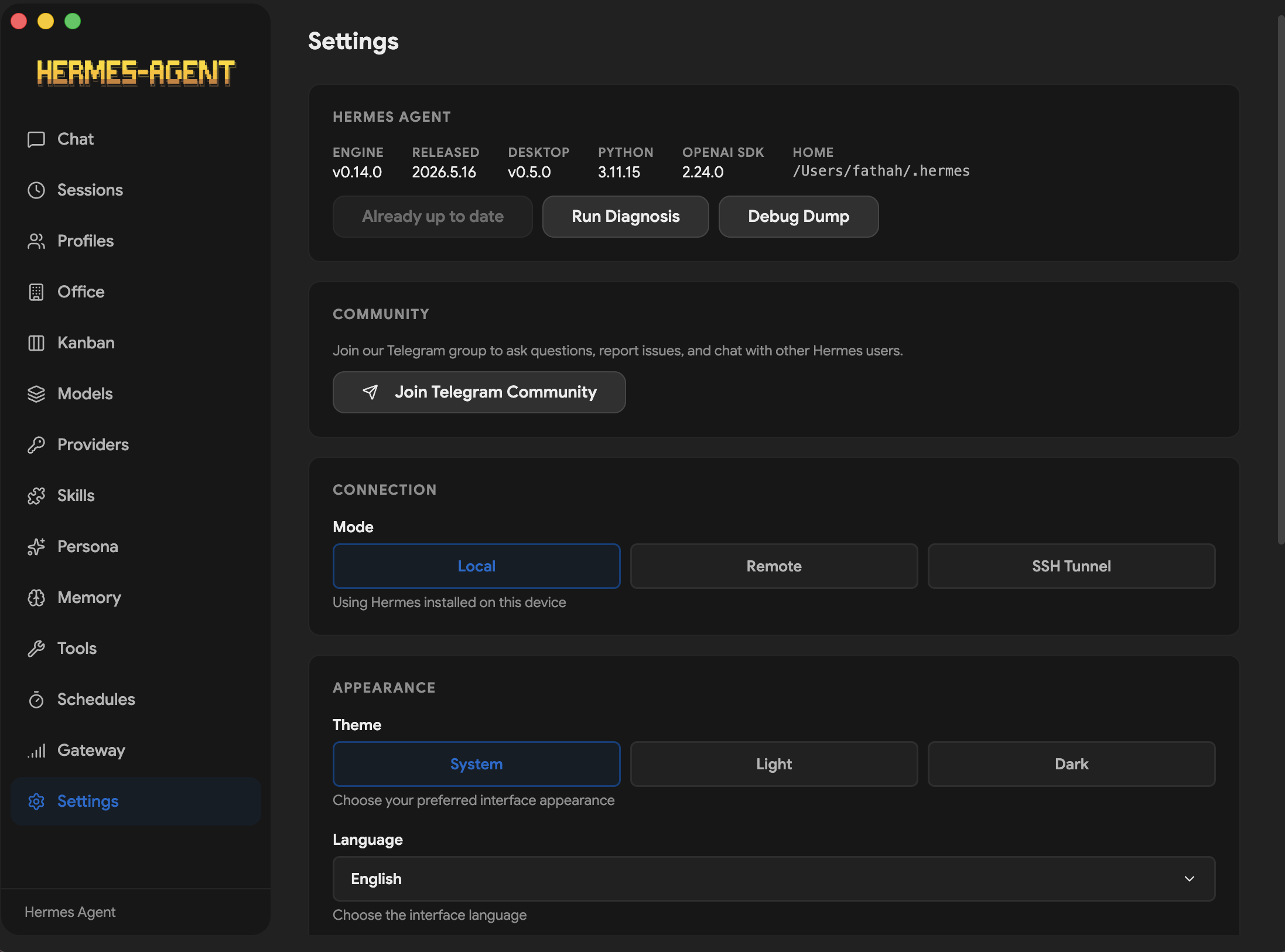The width and height of the screenshot is (1285, 952).
Task: Expand language list via chevron arrow
Action: point(1190,879)
